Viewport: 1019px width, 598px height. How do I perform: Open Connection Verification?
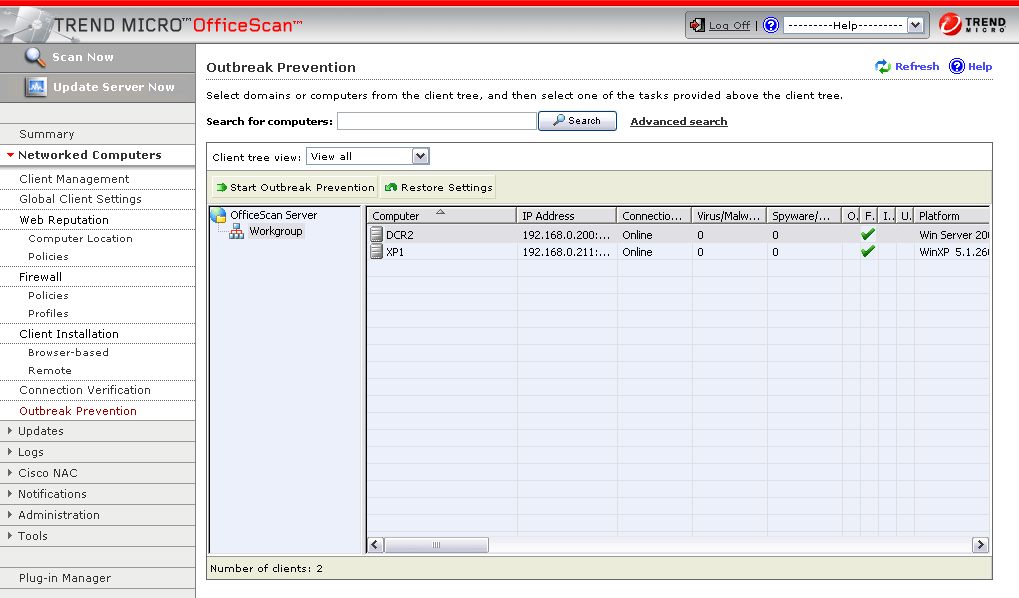click(85, 390)
